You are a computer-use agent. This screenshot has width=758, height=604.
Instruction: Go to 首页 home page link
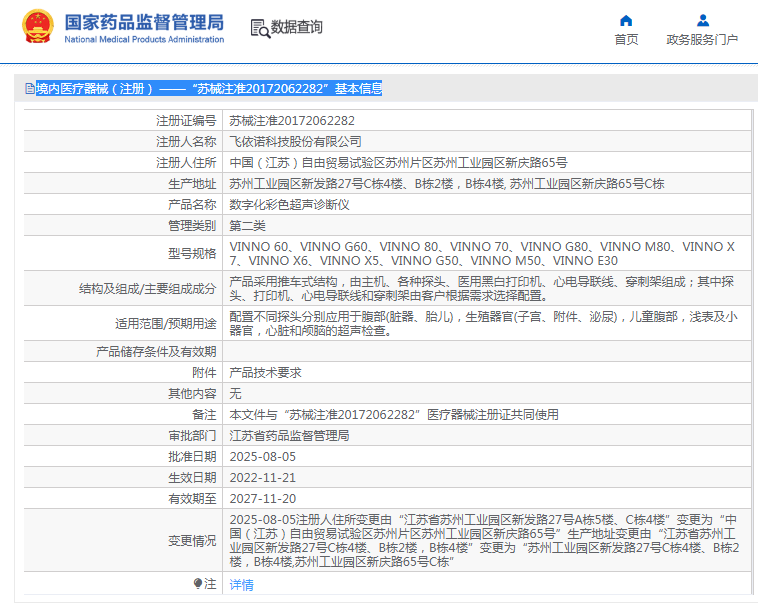626,40
